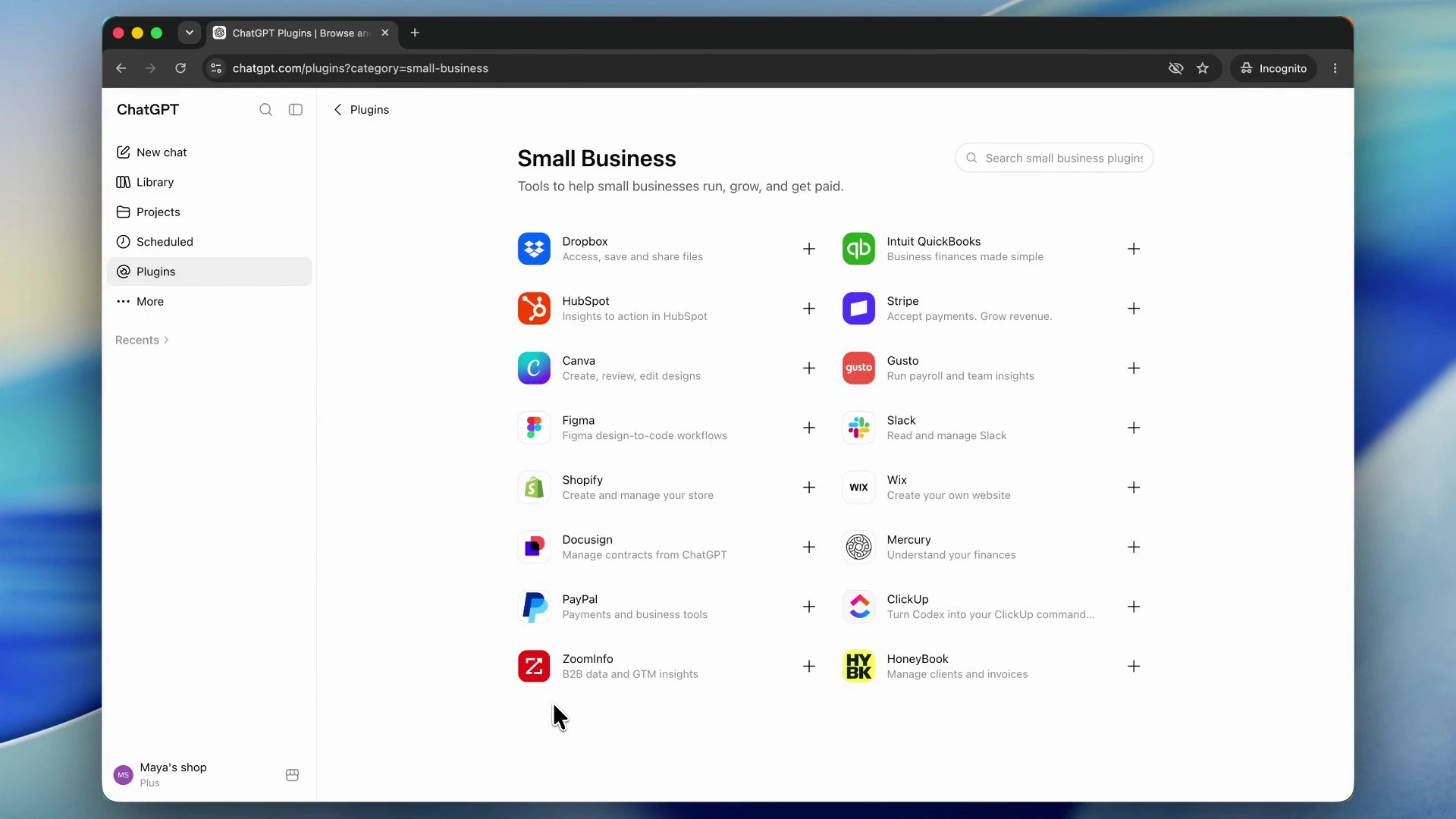Go back in browser history
This screenshot has height=819, width=1456.
tap(121, 68)
